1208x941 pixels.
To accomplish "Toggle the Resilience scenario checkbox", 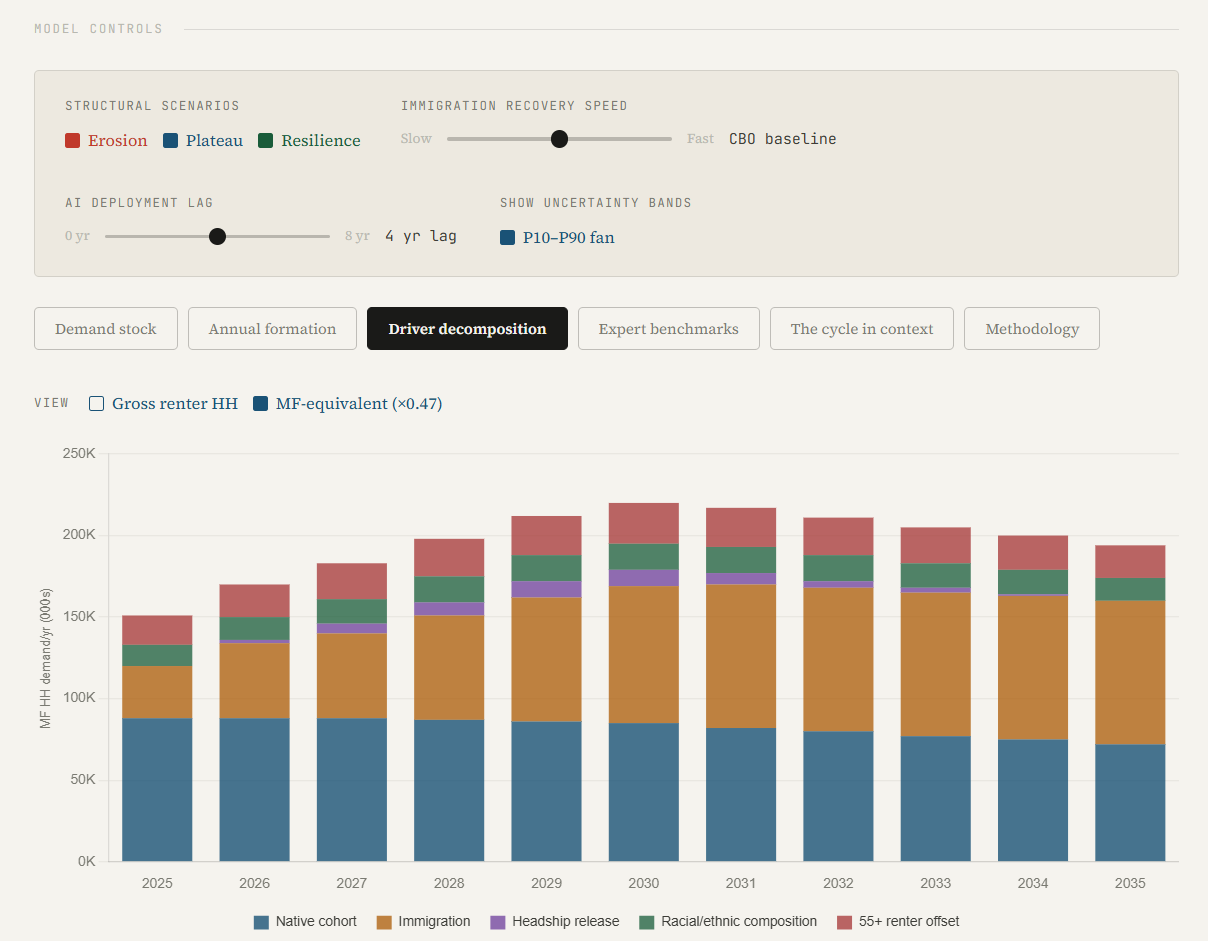I will (266, 141).
